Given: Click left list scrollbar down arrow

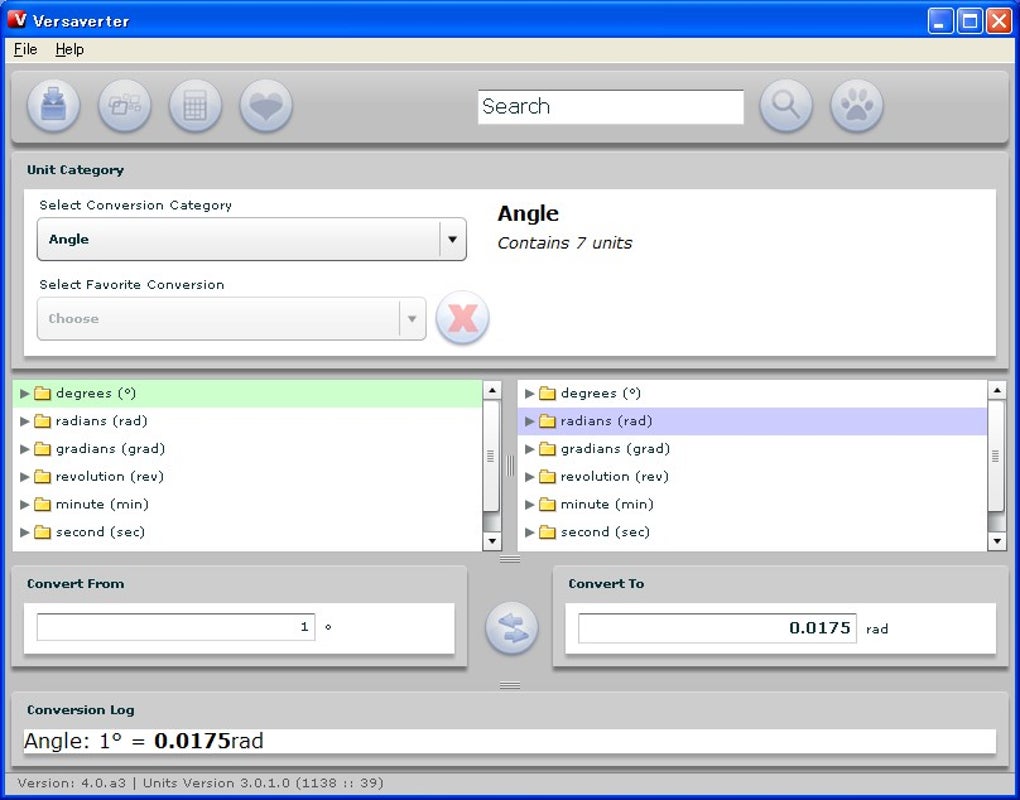Looking at the screenshot, I should pos(492,541).
